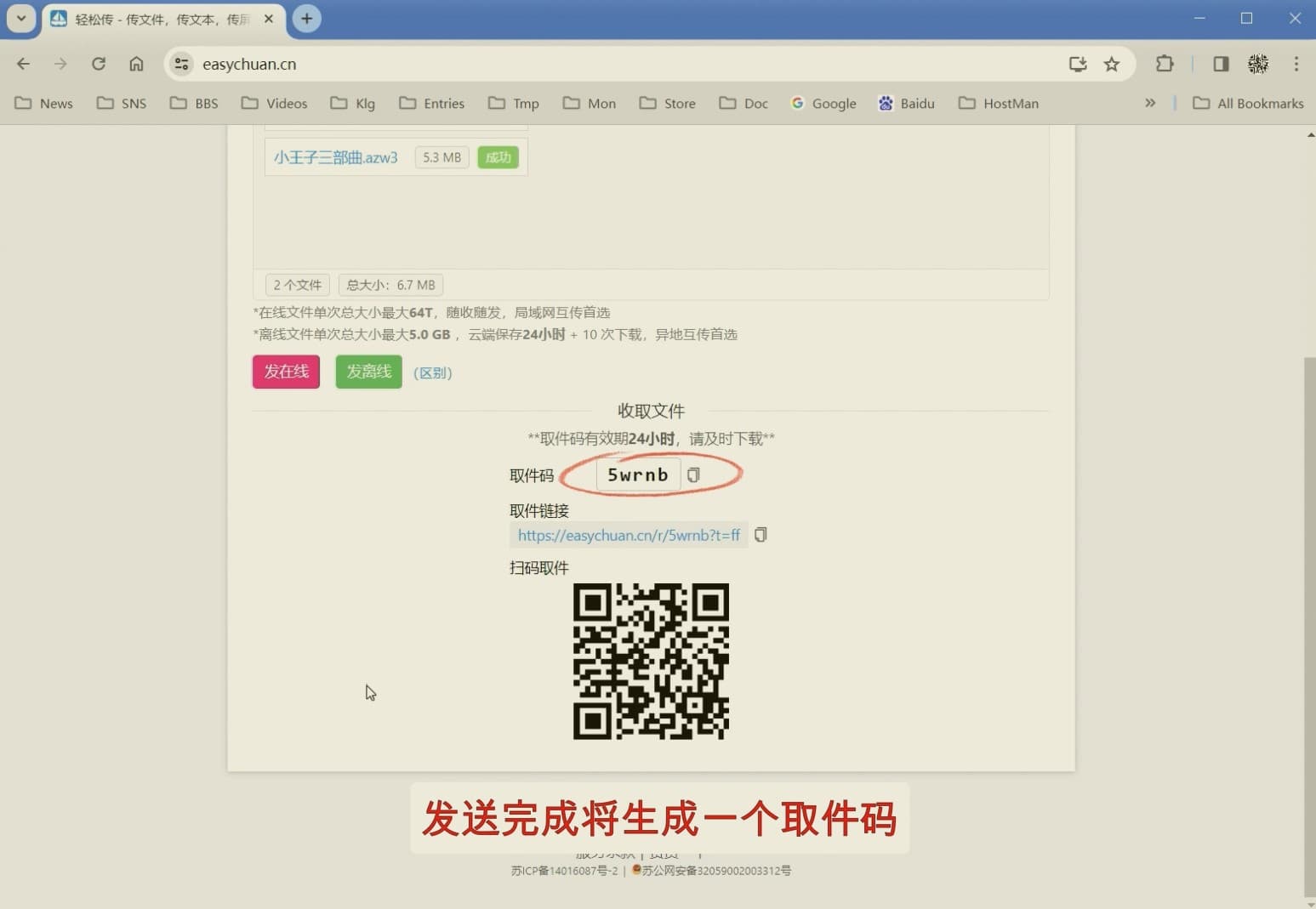Click the vertical page scrollbar
This screenshot has width=1316, height=909.
[x=1310, y=627]
